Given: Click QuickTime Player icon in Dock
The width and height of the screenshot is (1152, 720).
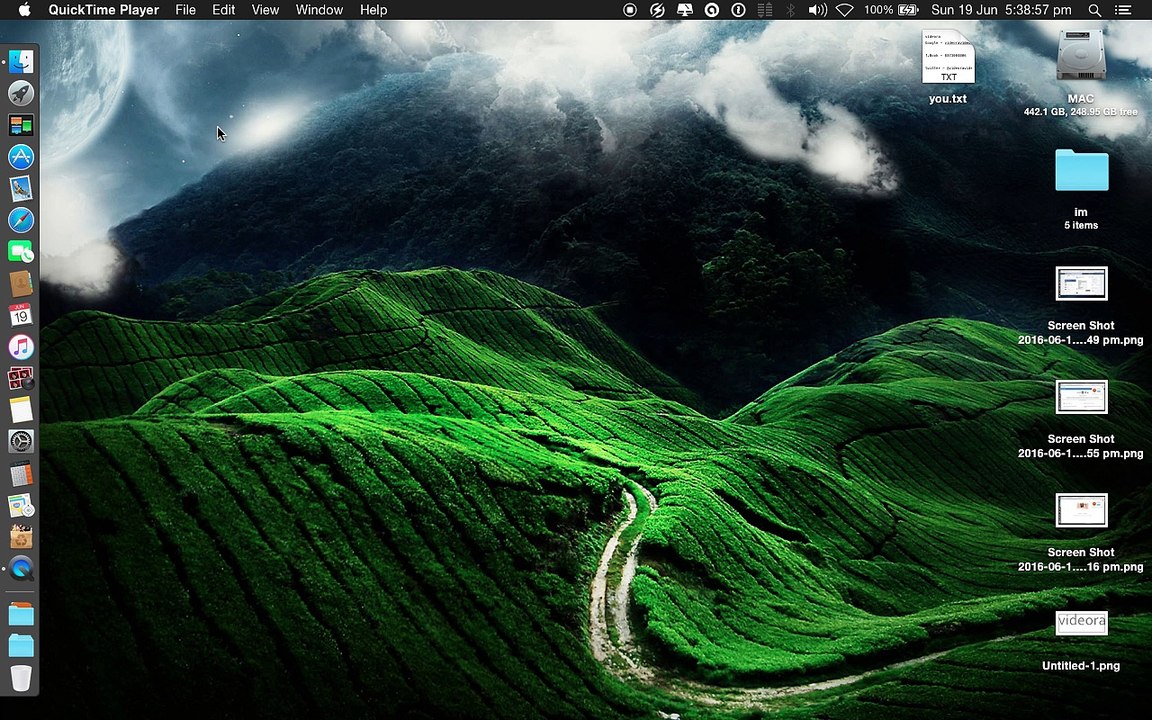Looking at the screenshot, I should point(21,569).
